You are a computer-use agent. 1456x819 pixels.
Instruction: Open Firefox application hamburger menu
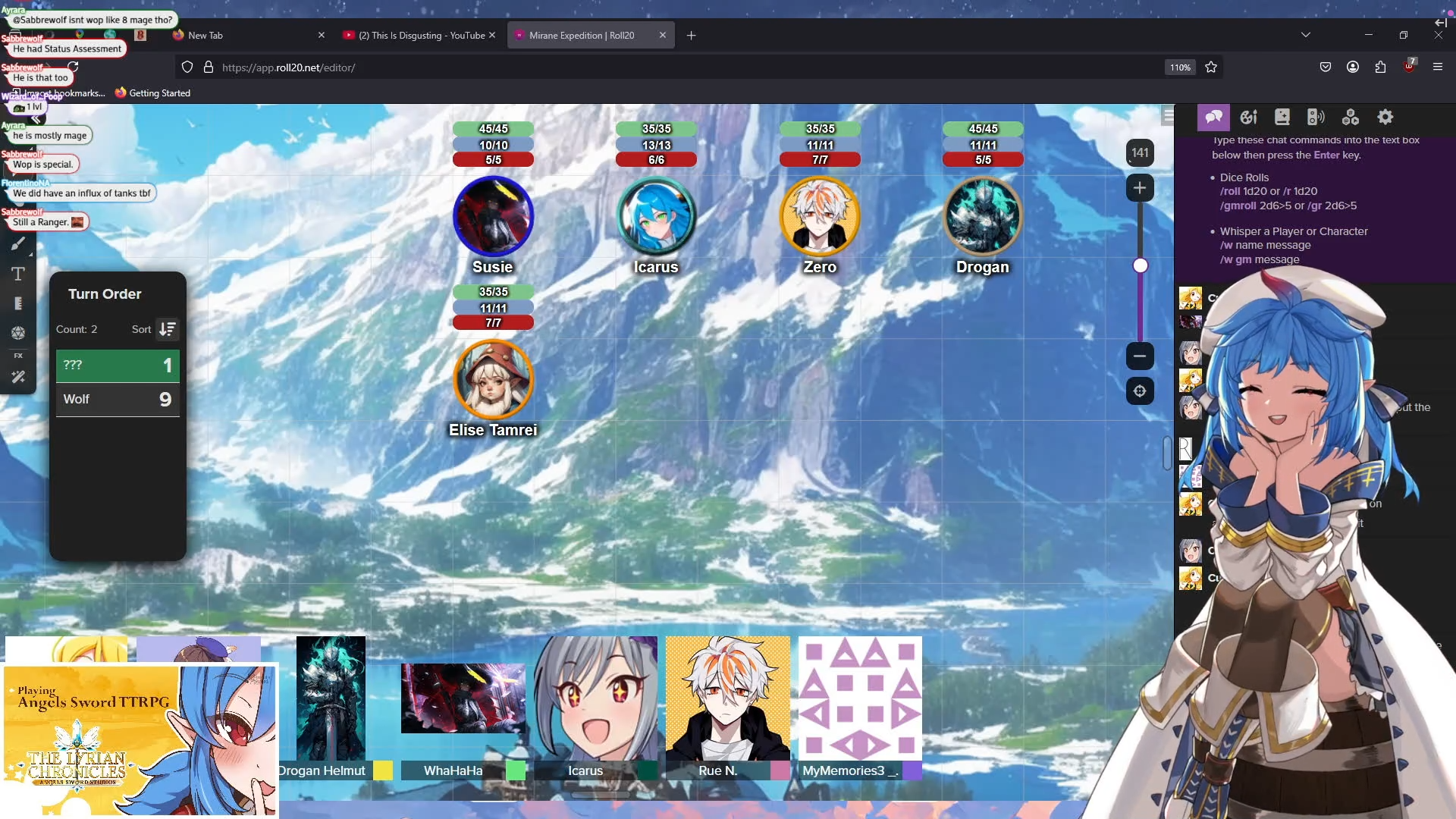coord(1437,67)
